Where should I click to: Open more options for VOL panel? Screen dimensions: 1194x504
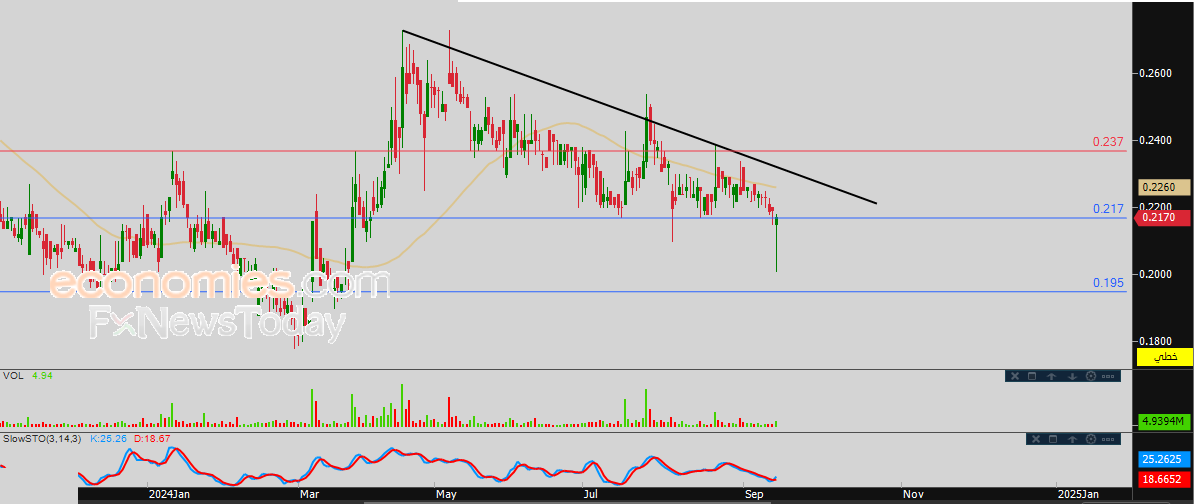(x=1109, y=376)
